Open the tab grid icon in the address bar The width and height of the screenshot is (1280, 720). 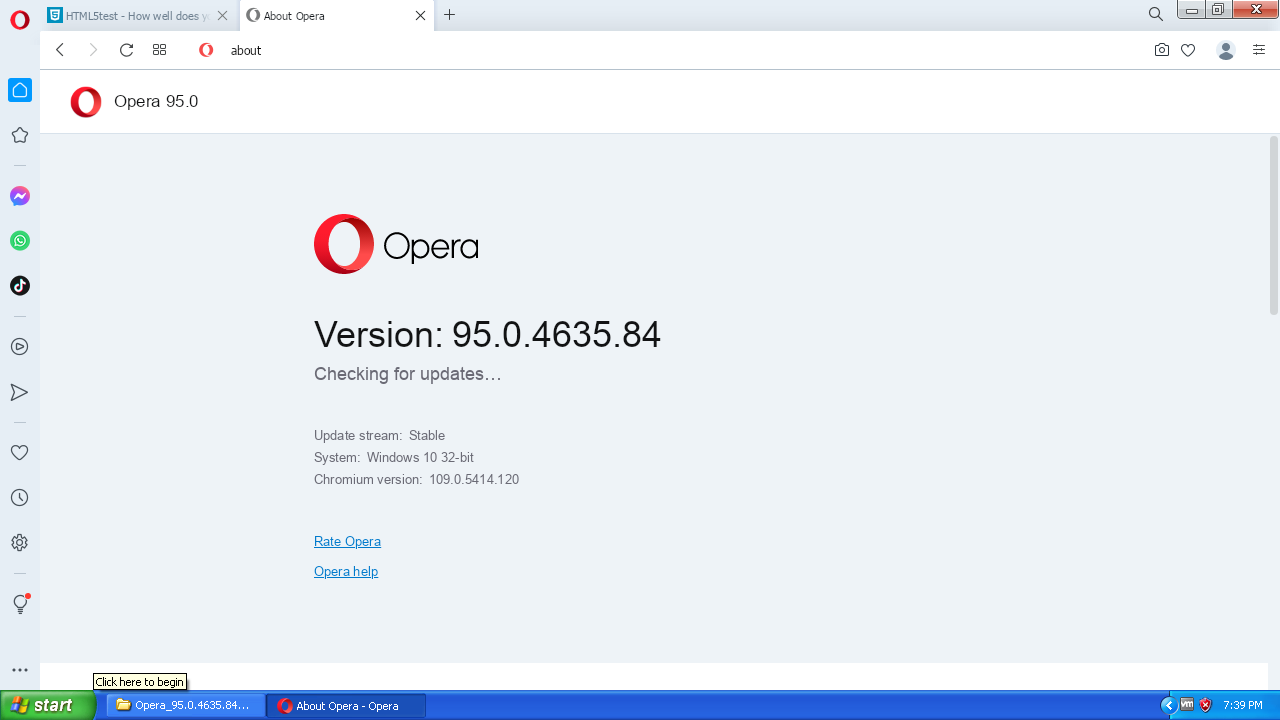pyautogui.click(x=159, y=50)
